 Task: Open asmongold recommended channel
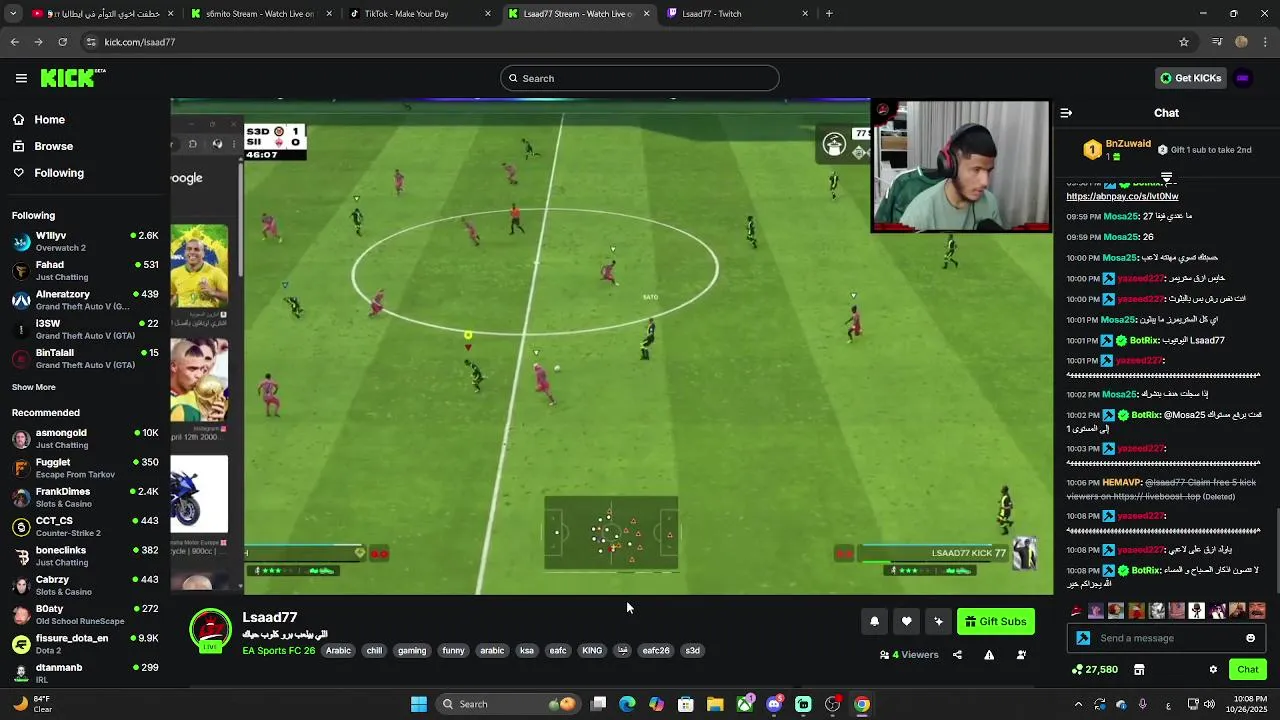point(85,439)
